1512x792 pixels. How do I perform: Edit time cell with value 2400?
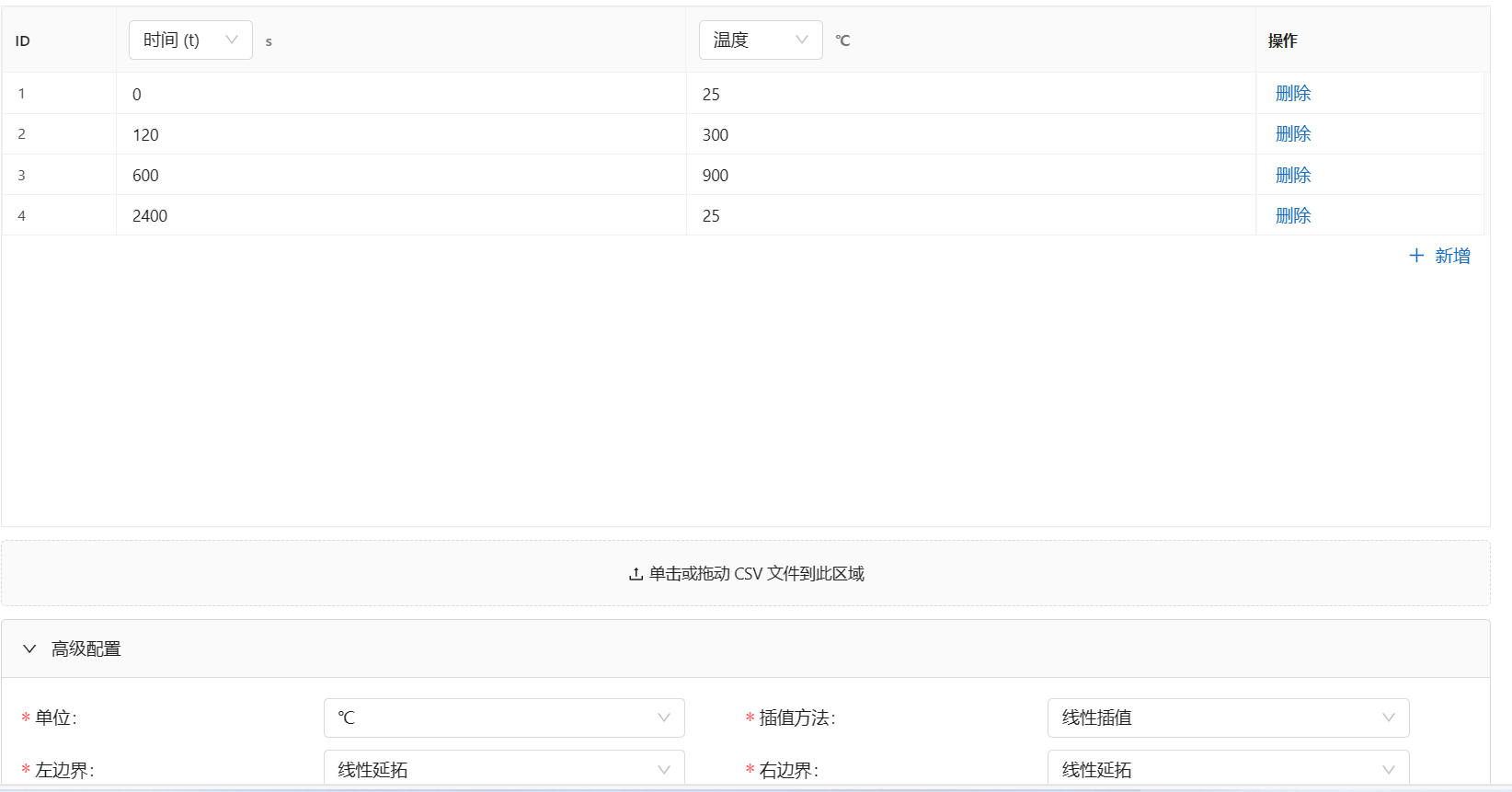[401, 215]
